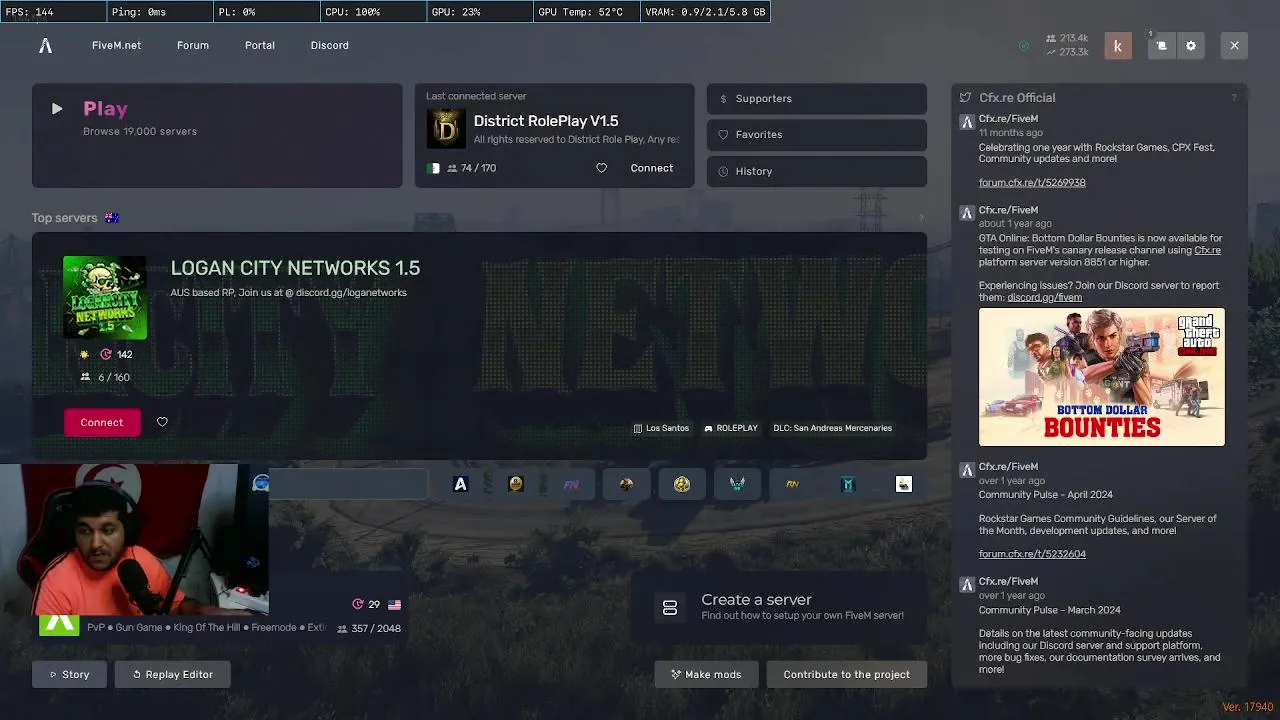The image size is (1280, 720).
Task: Click the US flag beside boost count 29
Action: click(x=394, y=605)
